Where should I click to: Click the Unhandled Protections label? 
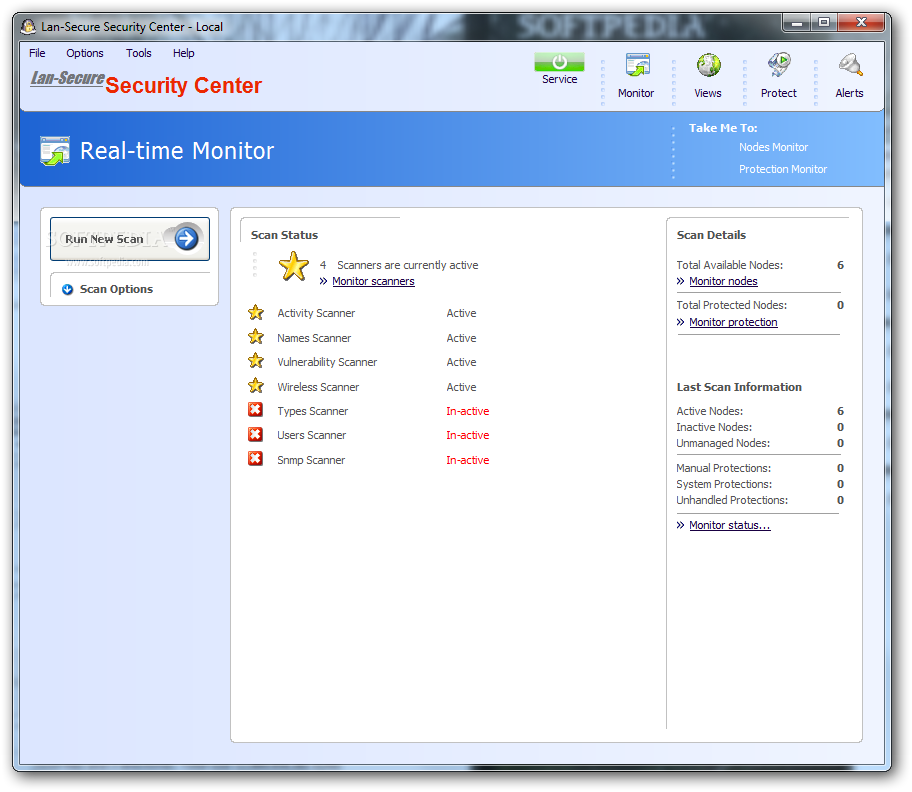[x=732, y=500]
